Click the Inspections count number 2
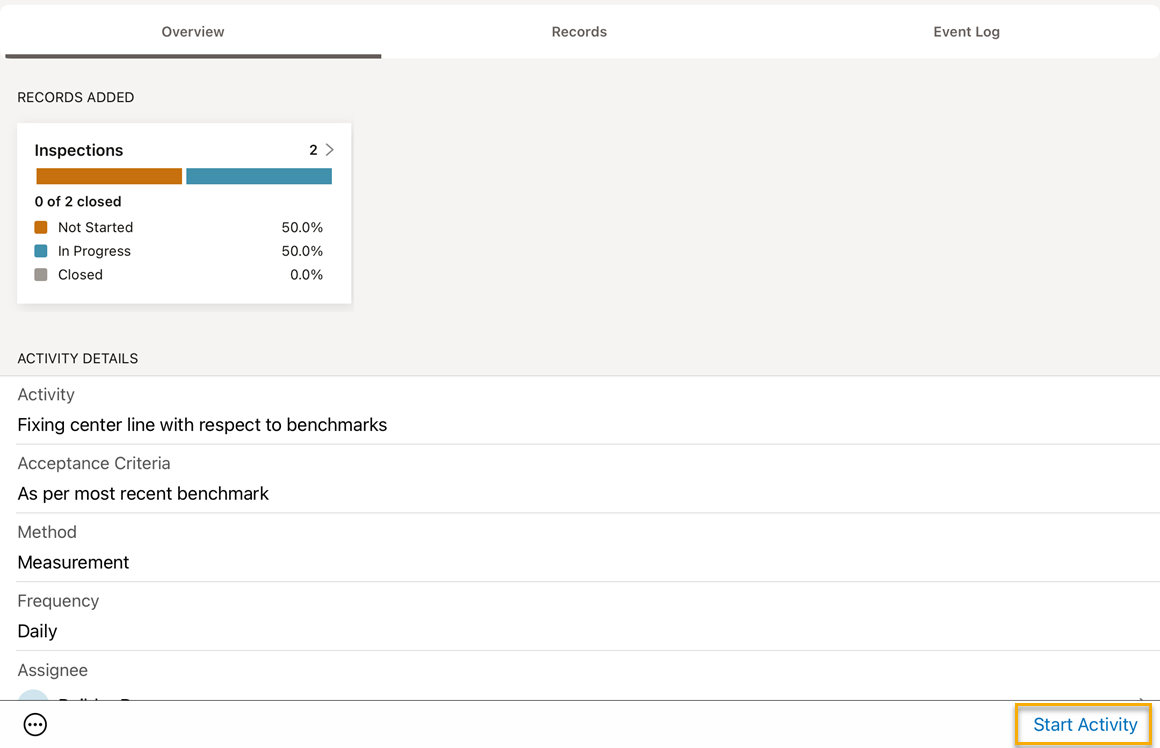Screen dimensions: 1160x748 (x=313, y=150)
